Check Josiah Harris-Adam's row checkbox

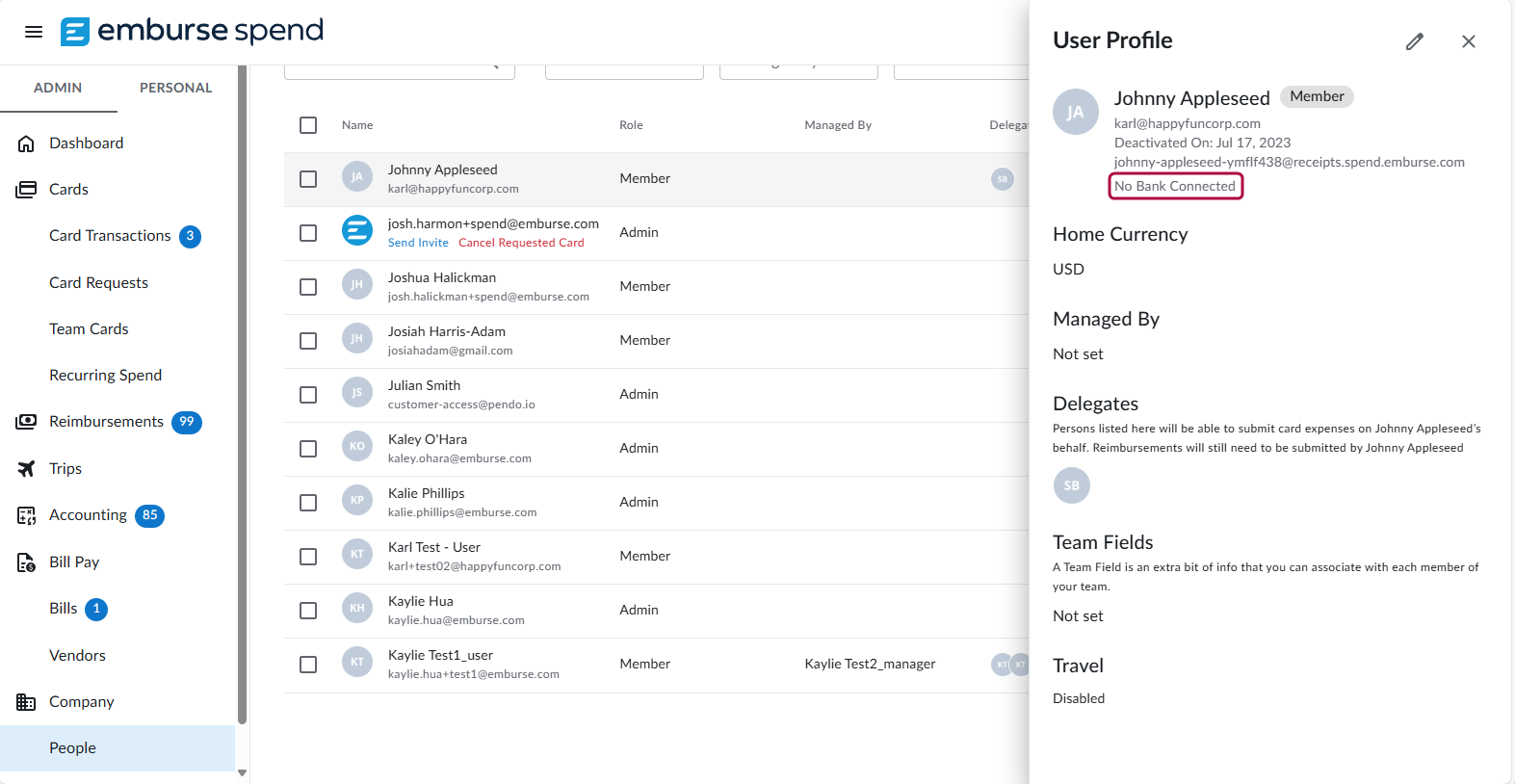(308, 341)
